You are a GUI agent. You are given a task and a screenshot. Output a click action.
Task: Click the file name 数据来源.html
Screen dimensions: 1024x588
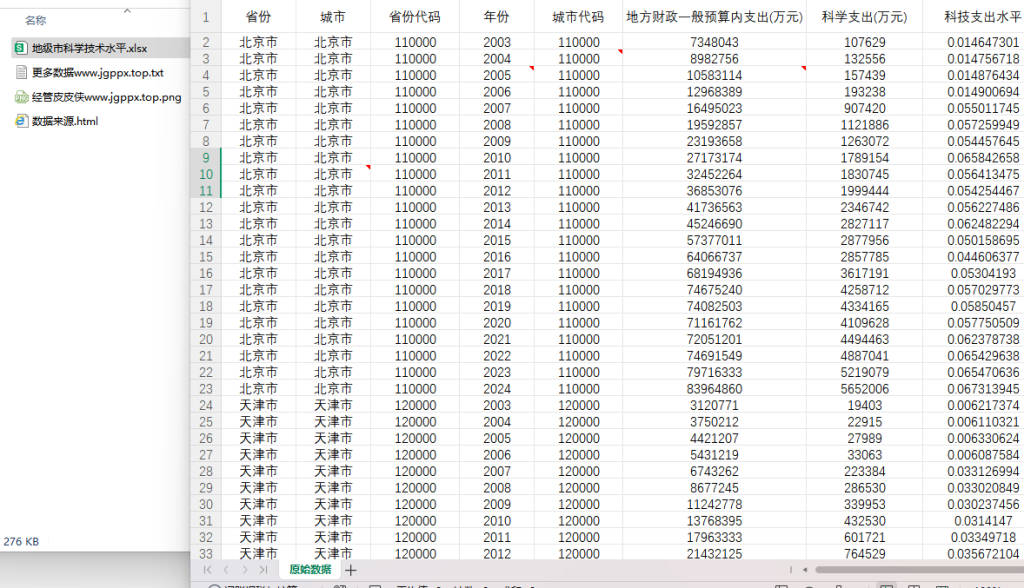tap(65, 121)
